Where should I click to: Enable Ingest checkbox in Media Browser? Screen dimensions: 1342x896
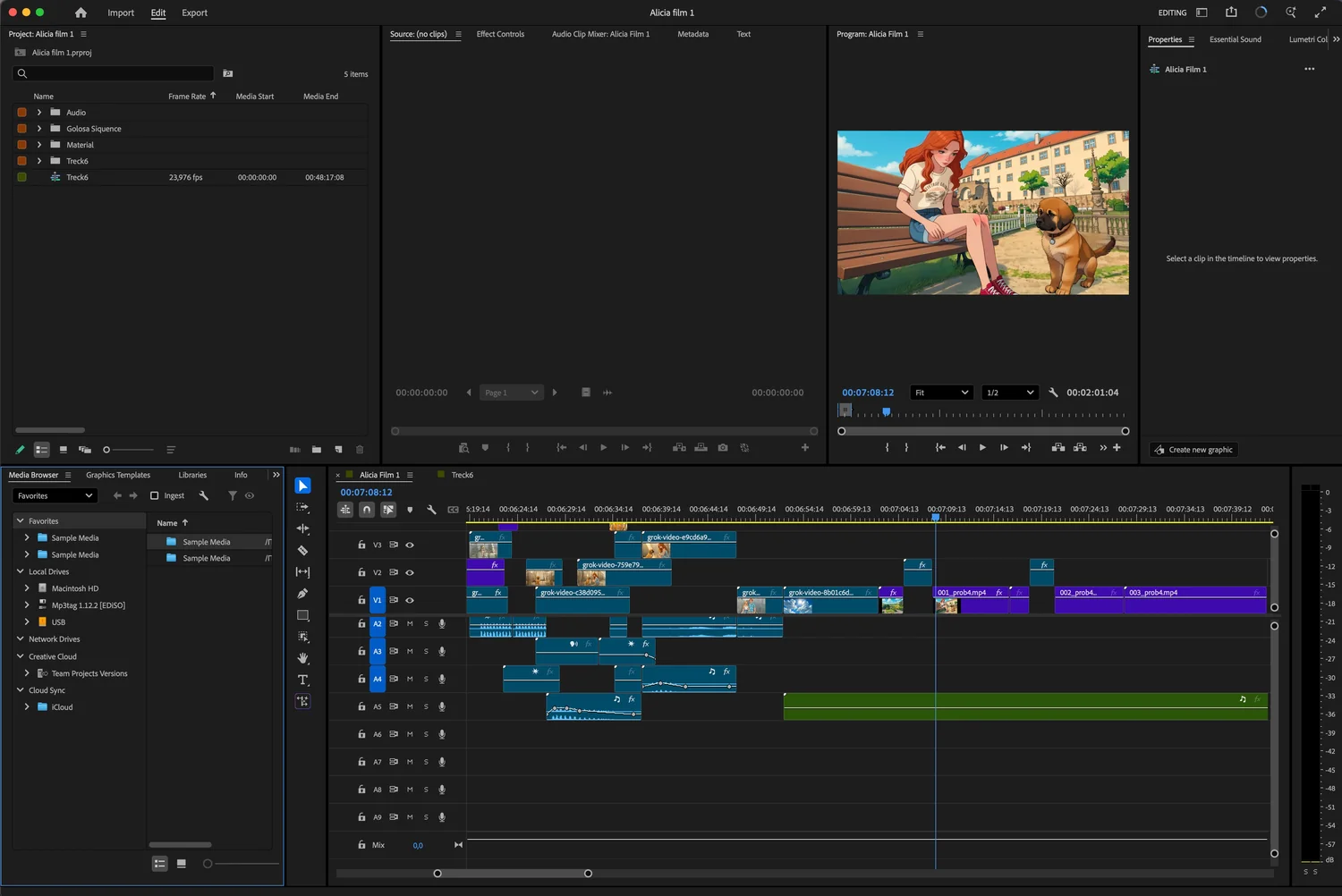coord(154,495)
